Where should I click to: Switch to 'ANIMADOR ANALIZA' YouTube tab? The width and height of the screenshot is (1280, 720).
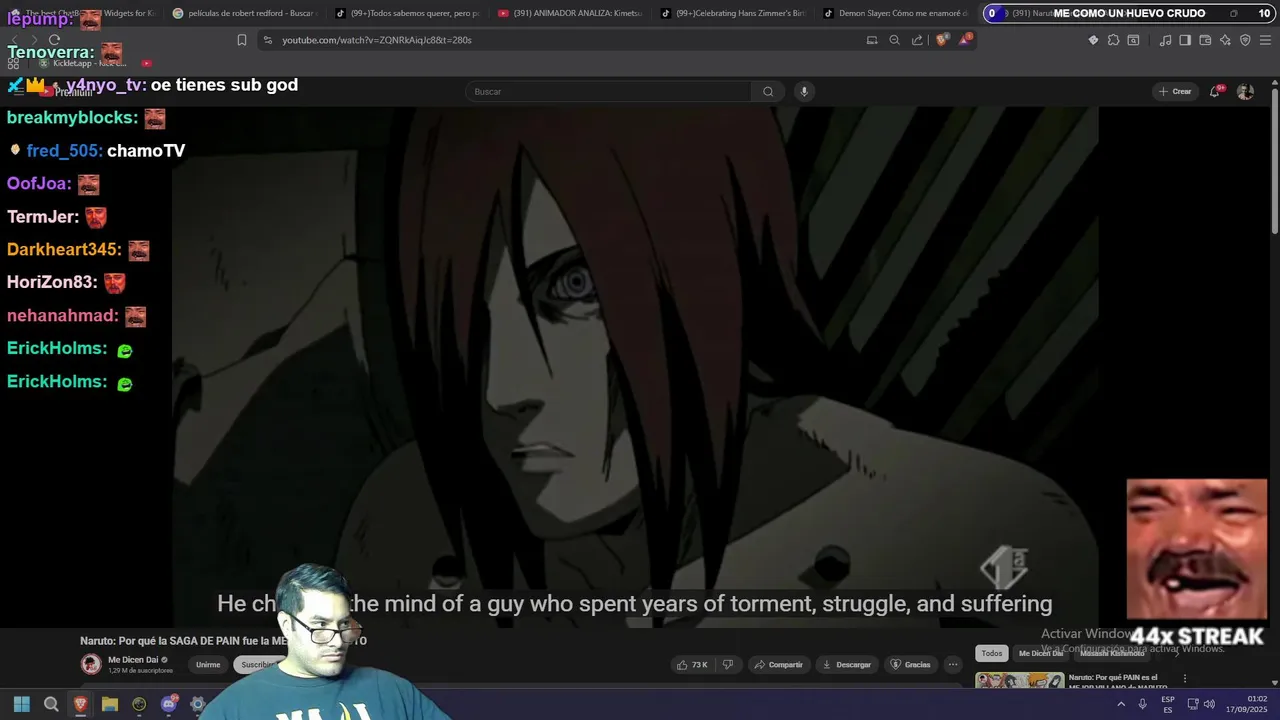(570, 13)
